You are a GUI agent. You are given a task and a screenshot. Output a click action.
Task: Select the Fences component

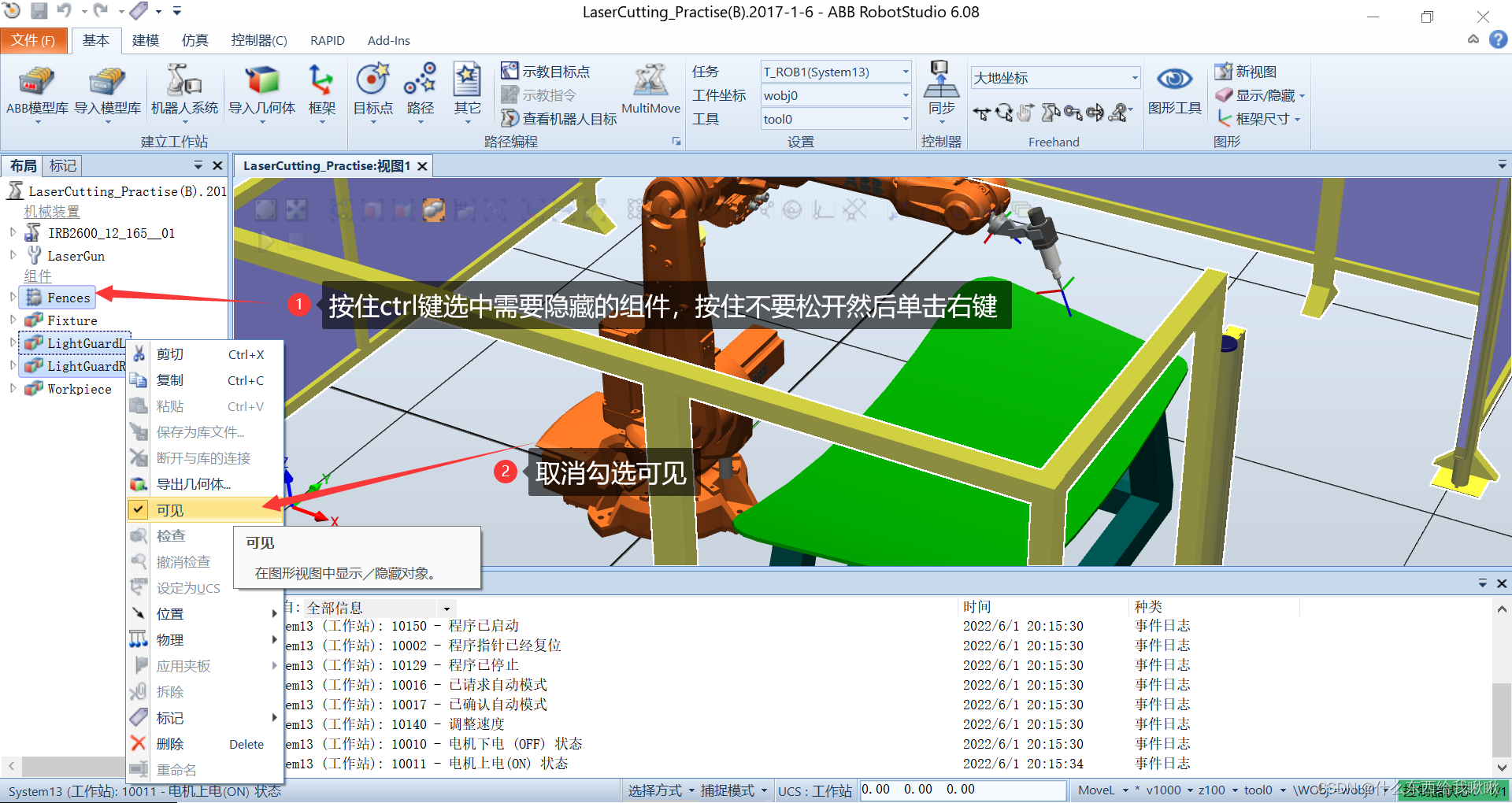pyautogui.click(x=58, y=297)
